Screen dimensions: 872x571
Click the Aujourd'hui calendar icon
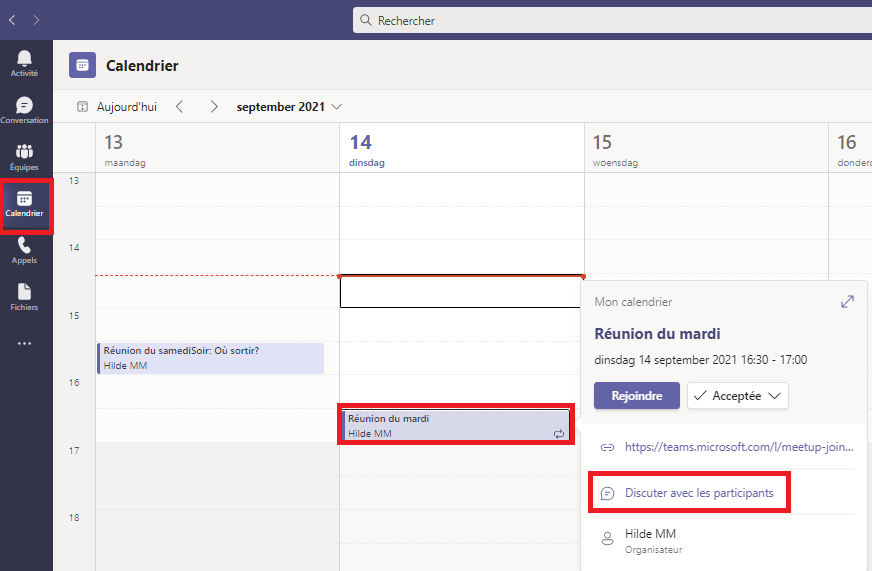point(82,107)
